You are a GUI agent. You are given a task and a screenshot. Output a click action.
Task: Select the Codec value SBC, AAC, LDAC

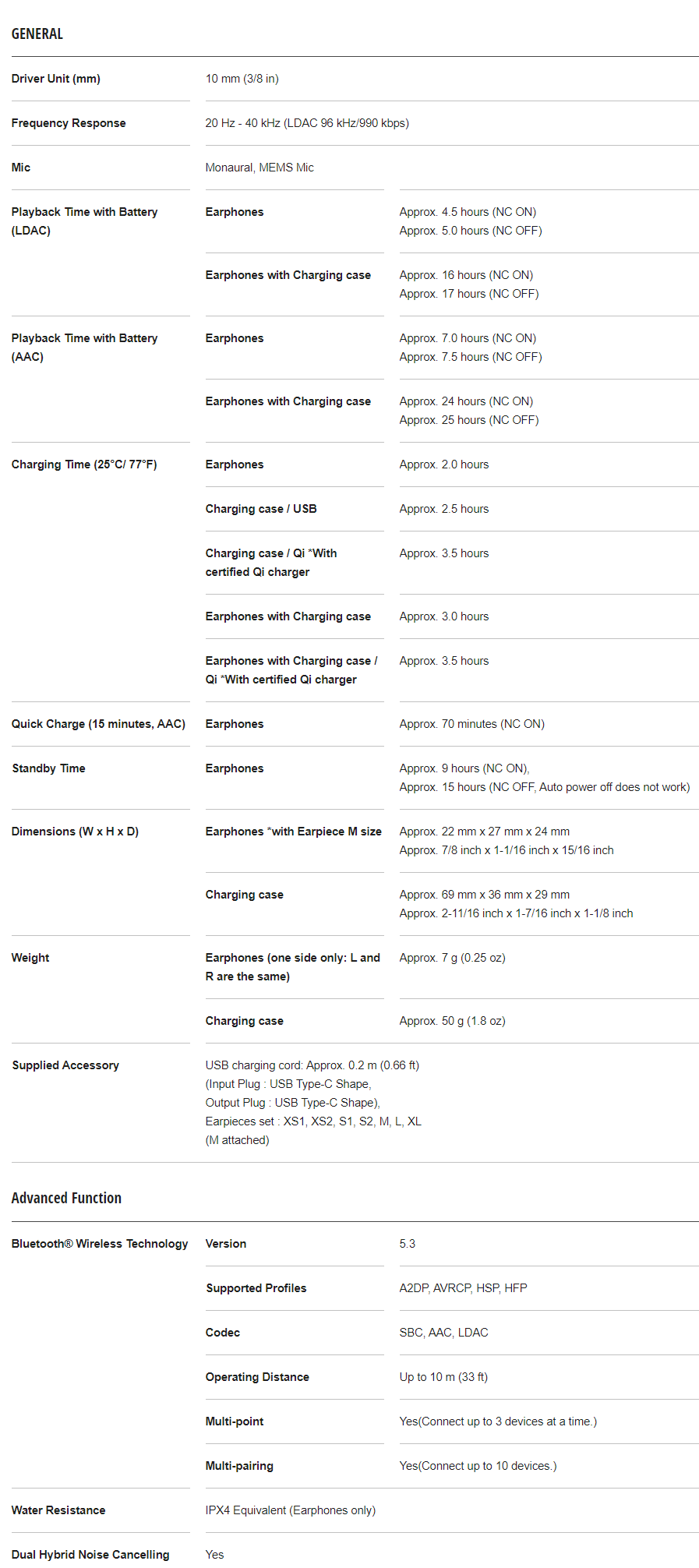click(443, 1333)
